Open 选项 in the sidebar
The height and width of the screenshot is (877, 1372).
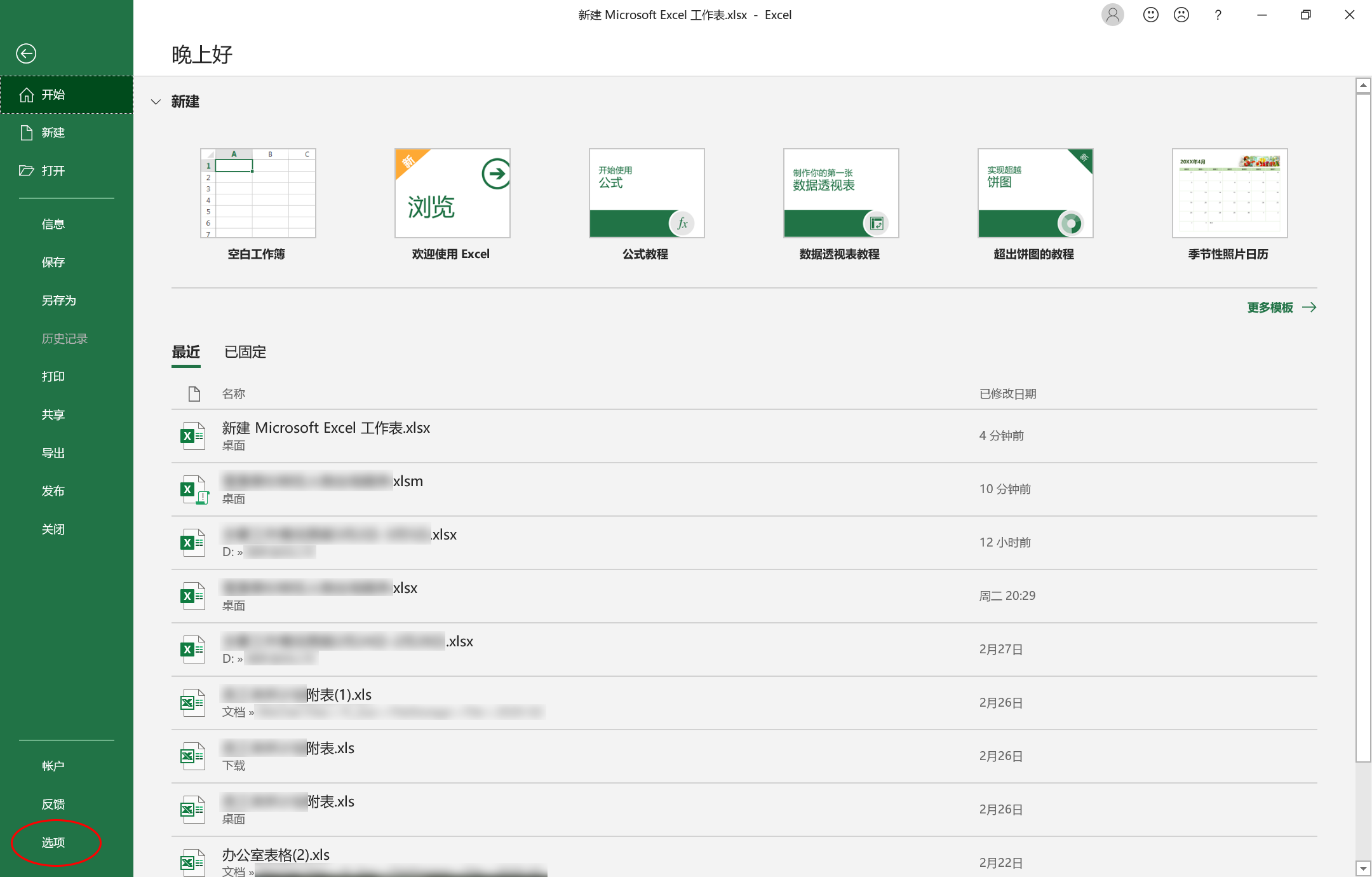click(53, 842)
